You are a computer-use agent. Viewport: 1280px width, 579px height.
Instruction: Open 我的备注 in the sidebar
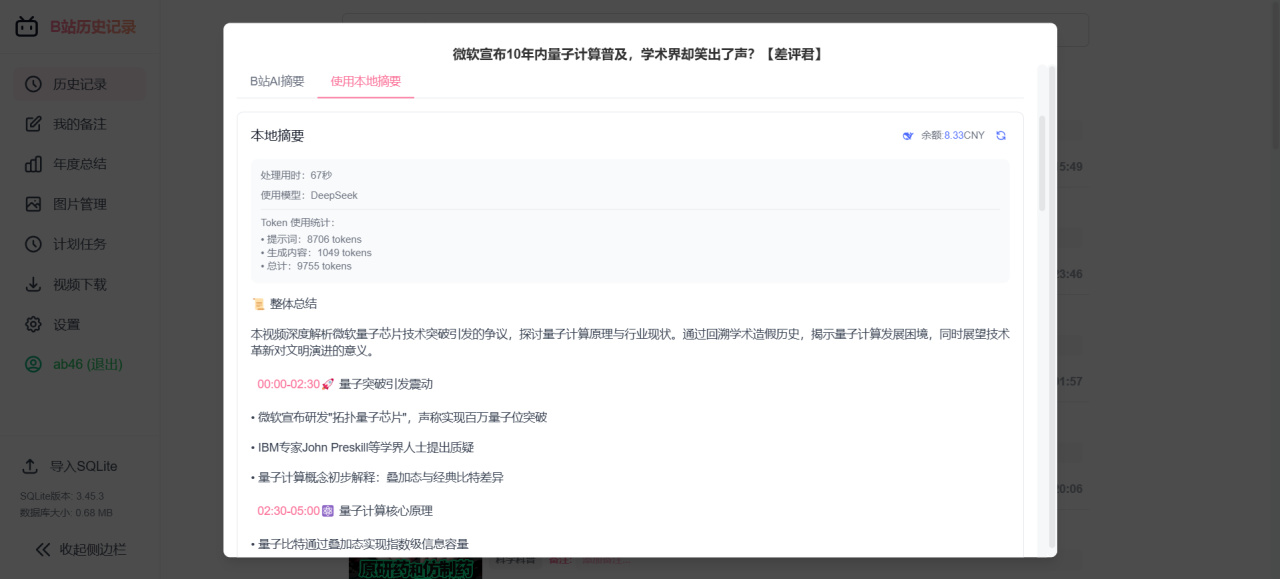pyautogui.click(x=80, y=124)
